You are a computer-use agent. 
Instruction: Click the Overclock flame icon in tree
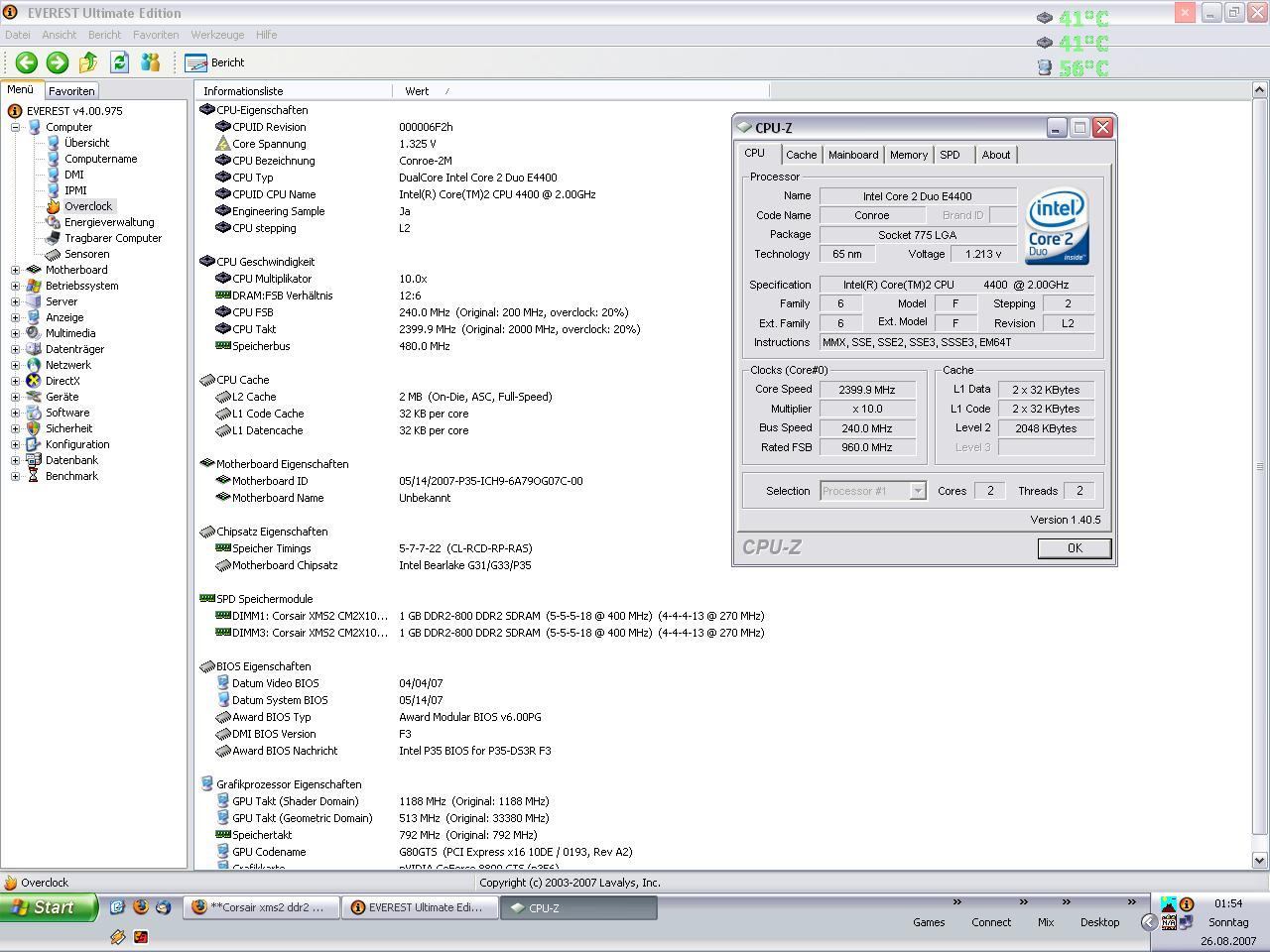pos(53,206)
